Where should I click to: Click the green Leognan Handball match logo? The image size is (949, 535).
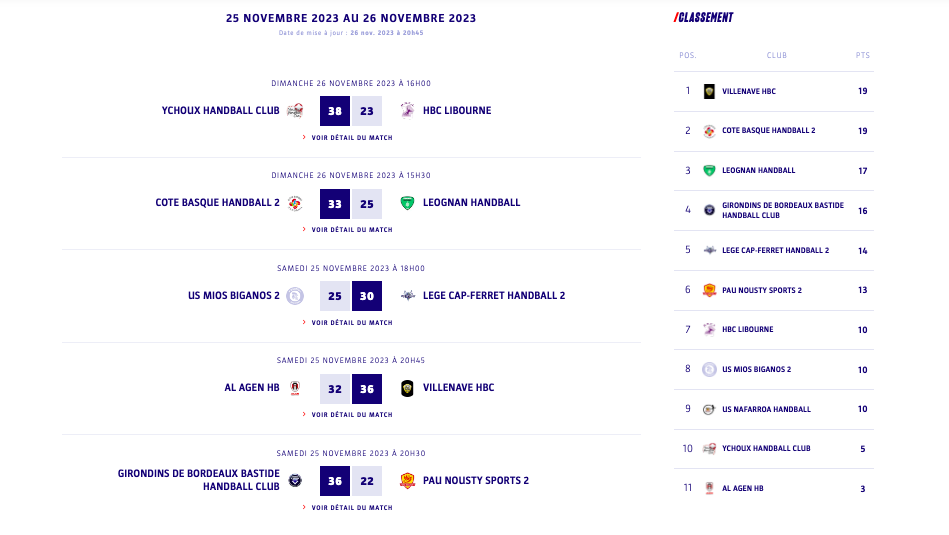[x=407, y=203]
